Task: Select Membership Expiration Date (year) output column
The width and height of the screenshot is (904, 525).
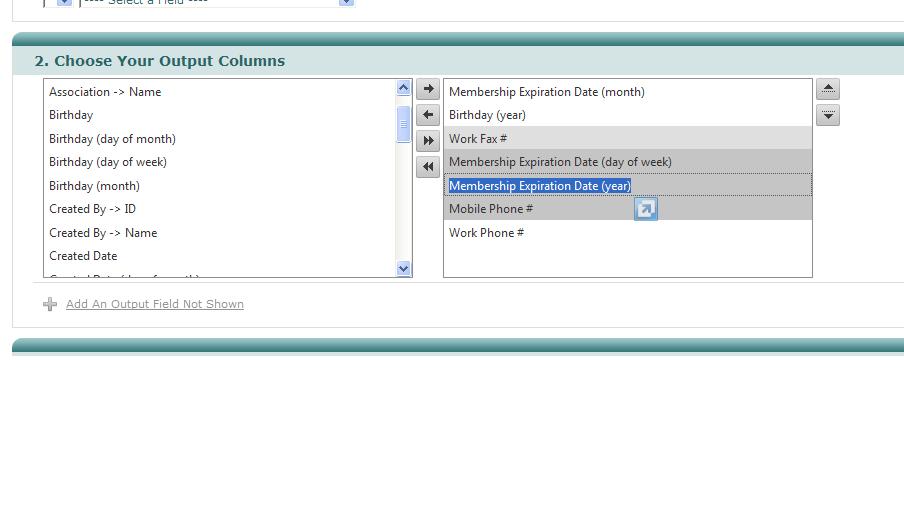Action: pyautogui.click(x=628, y=186)
